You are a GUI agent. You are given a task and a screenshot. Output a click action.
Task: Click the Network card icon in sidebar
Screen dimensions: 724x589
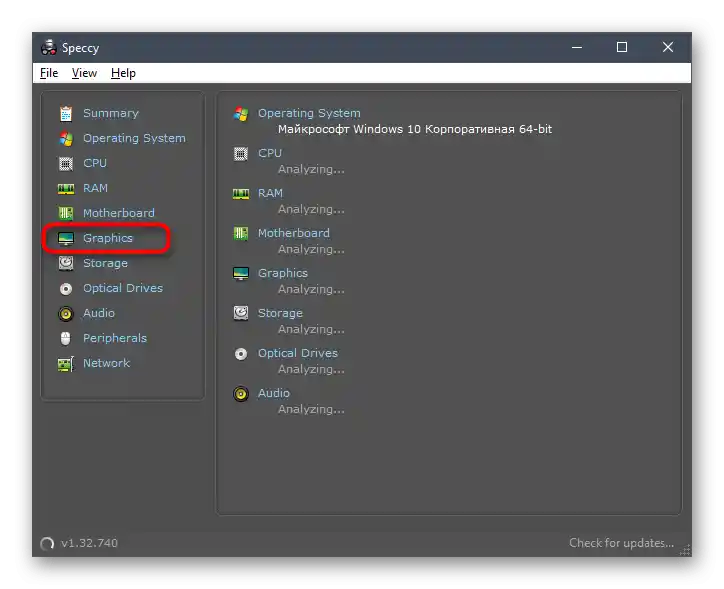[x=66, y=364]
